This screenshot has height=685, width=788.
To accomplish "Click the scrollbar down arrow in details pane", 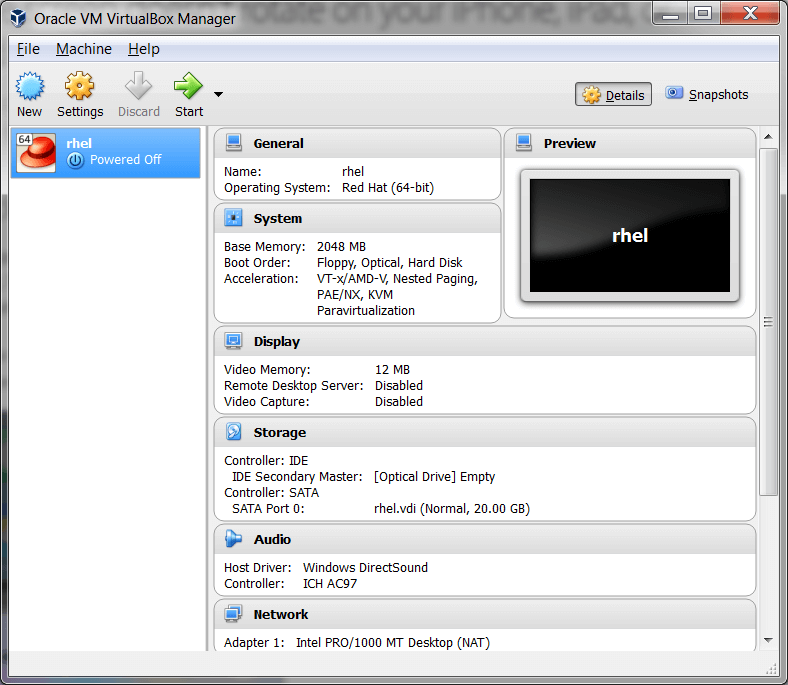I will (x=768, y=640).
